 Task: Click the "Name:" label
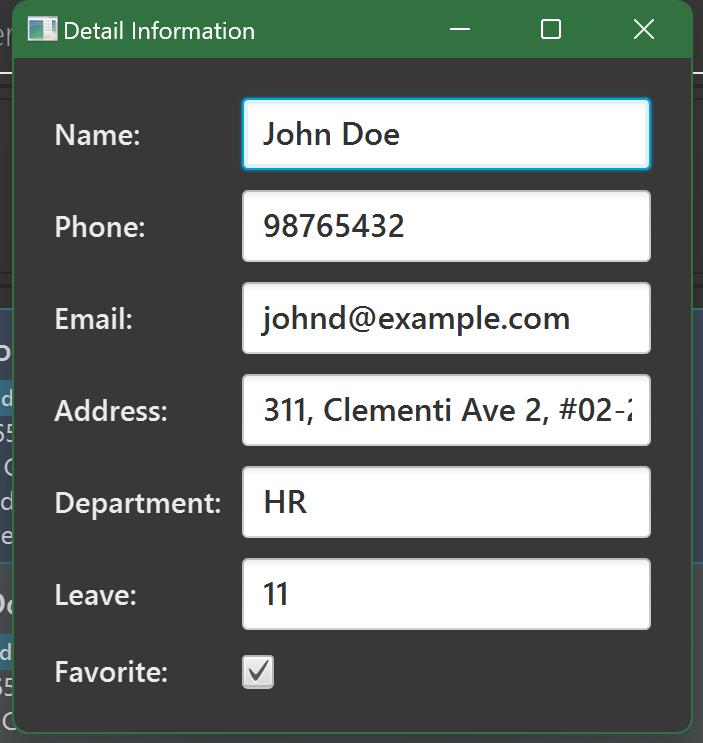tap(97, 135)
